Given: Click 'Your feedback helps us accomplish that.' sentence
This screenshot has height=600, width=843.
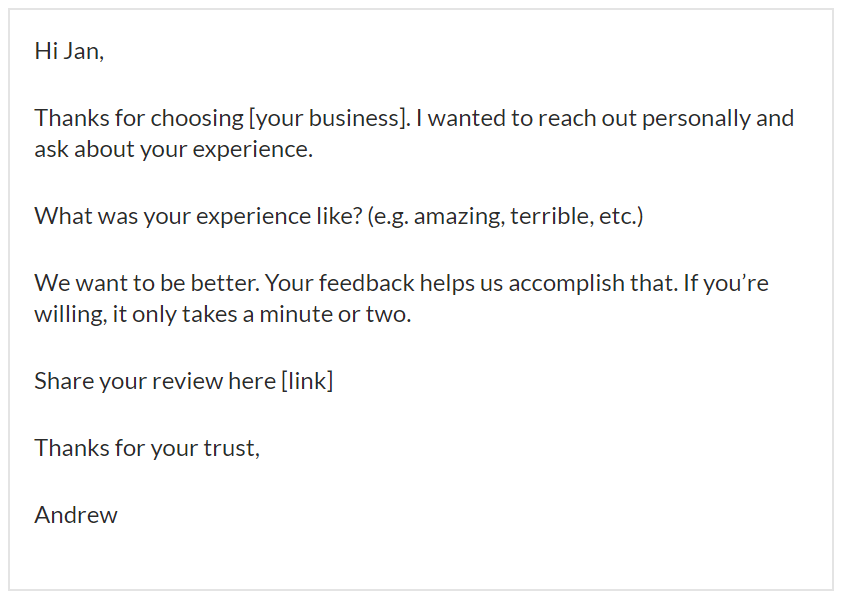Looking at the screenshot, I should (x=471, y=283).
